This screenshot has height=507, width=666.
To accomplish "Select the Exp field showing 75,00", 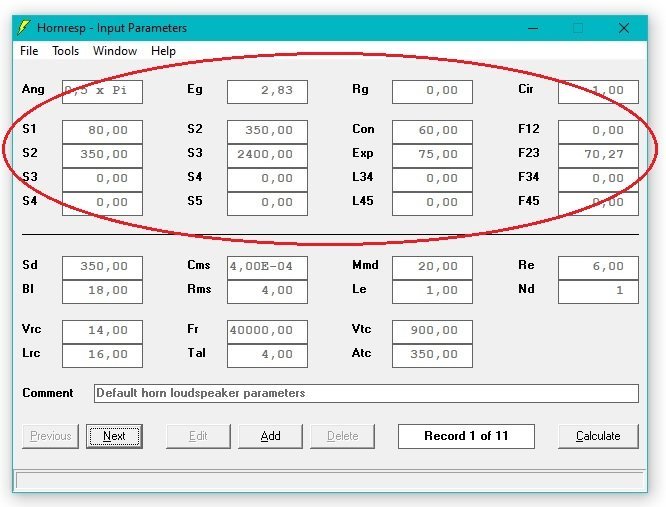I will pyautogui.click(x=432, y=156).
